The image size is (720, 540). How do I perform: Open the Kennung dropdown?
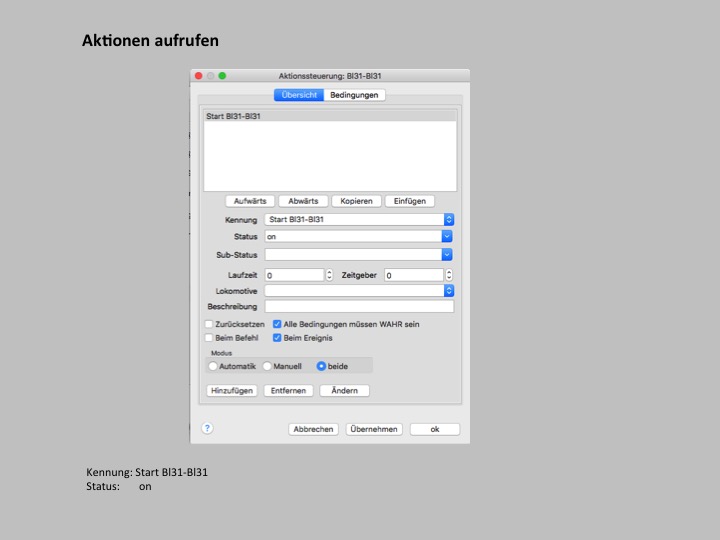coord(448,219)
